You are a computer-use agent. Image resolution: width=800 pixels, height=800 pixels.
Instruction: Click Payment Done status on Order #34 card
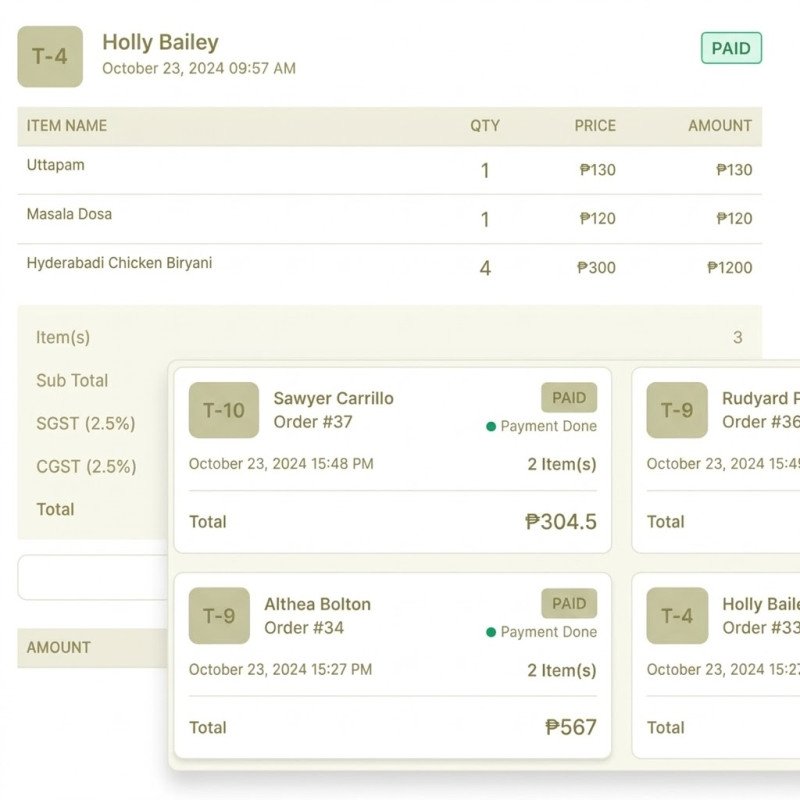pos(542,632)
